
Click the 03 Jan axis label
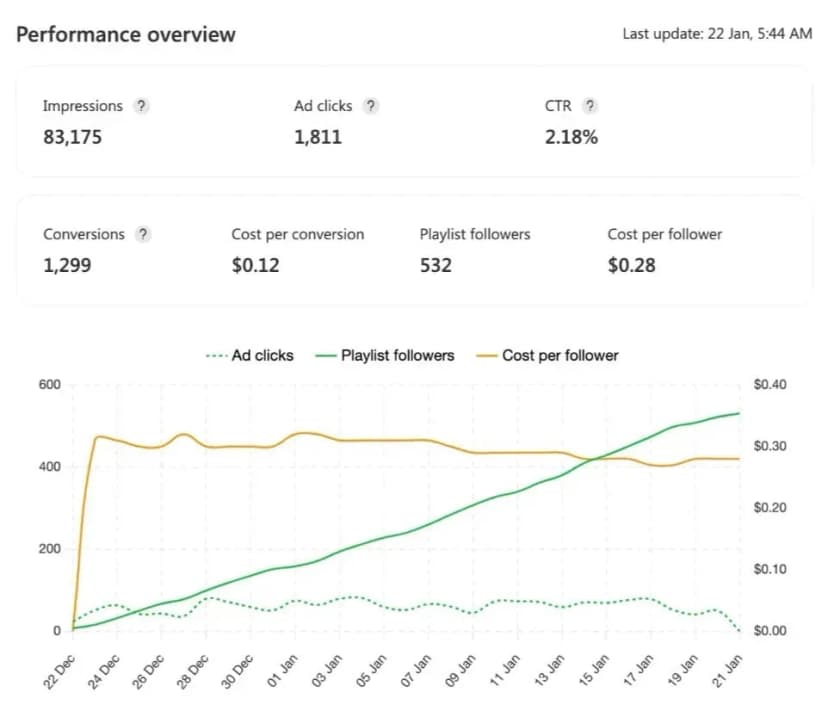[x=327, y=671]
